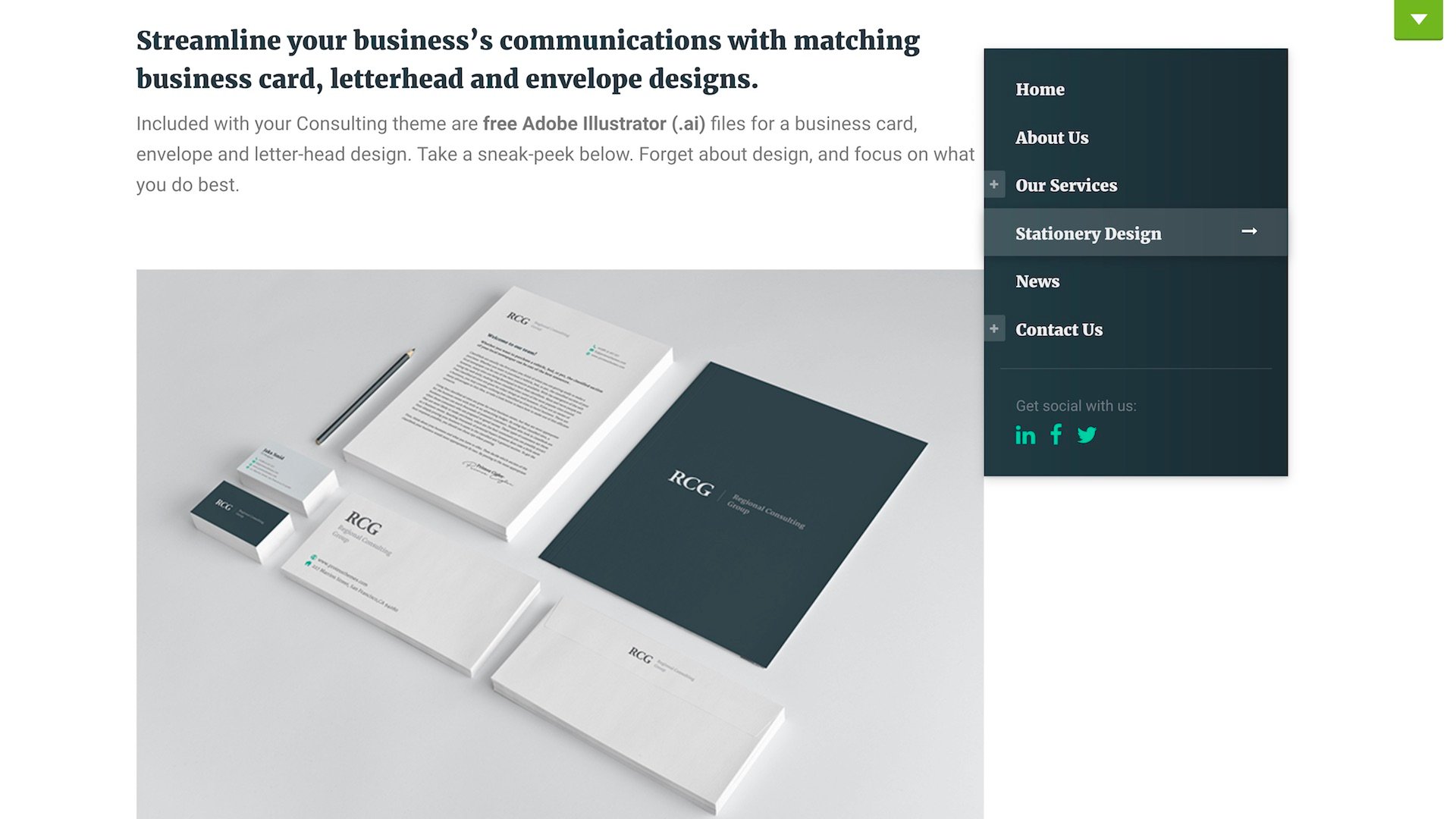Go to the Home menu item
The image size is (1456, 819).
coord(1040,89)
